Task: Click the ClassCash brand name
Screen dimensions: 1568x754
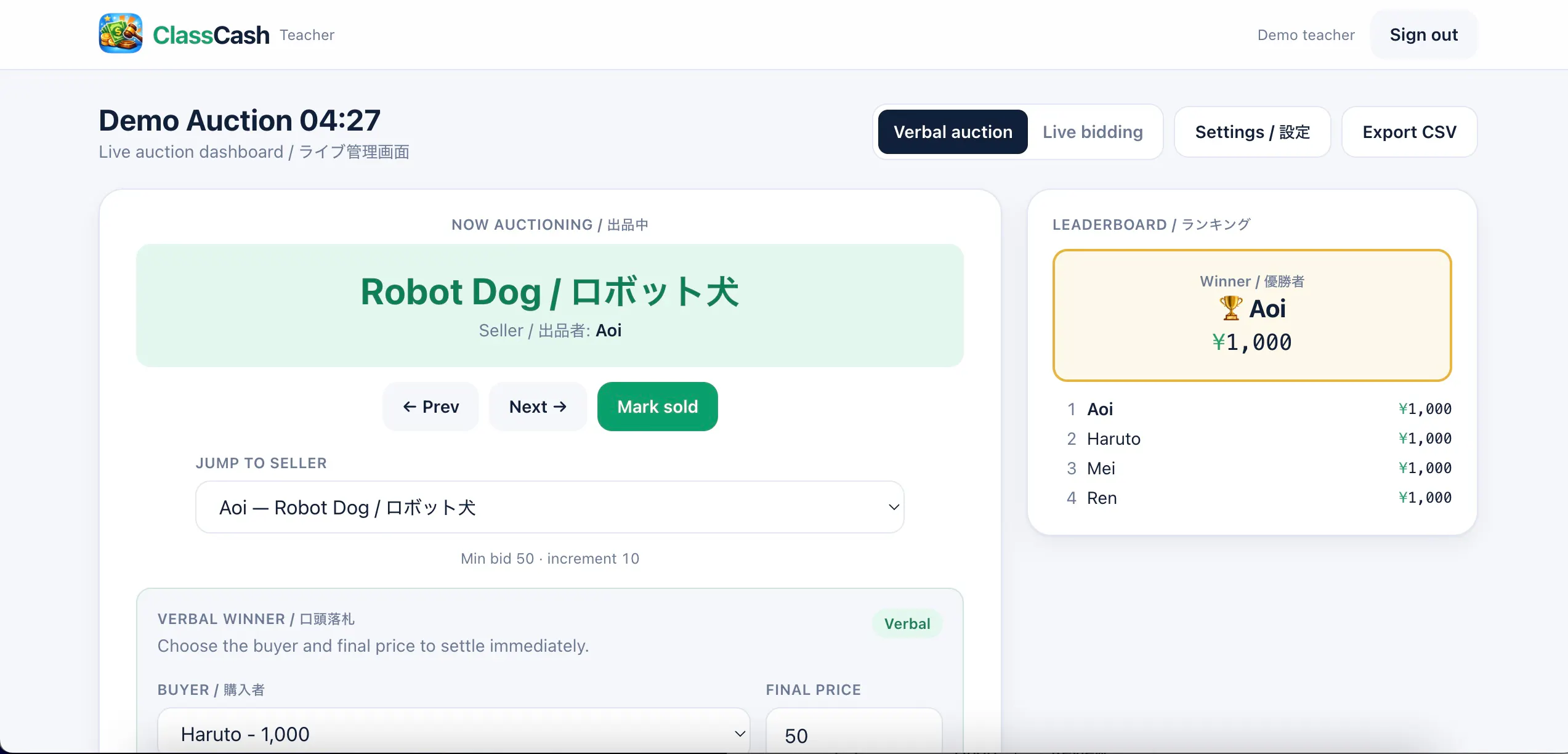Action: coord(211,35)
